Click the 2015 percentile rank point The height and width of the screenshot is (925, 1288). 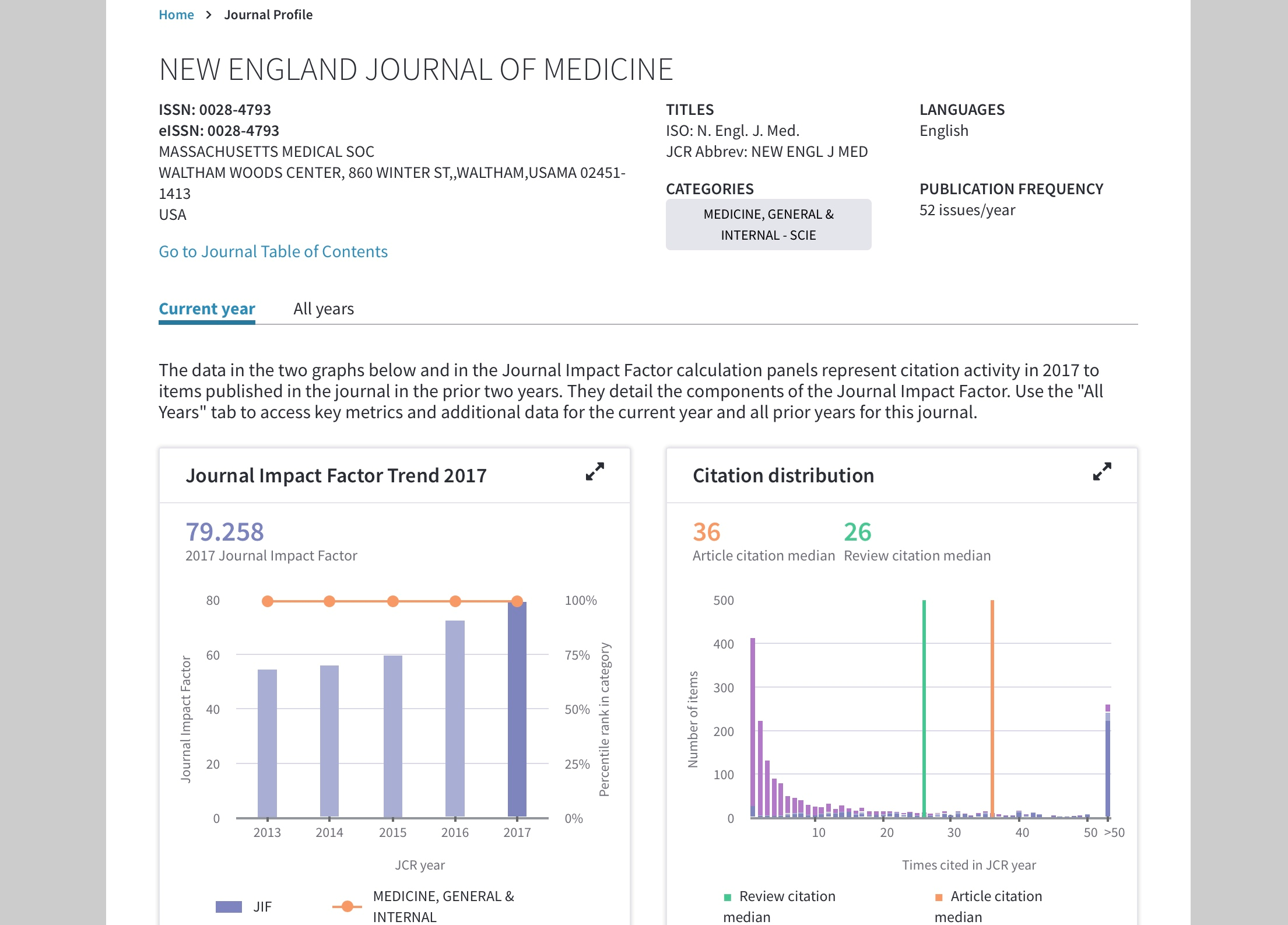click(392, 601)
